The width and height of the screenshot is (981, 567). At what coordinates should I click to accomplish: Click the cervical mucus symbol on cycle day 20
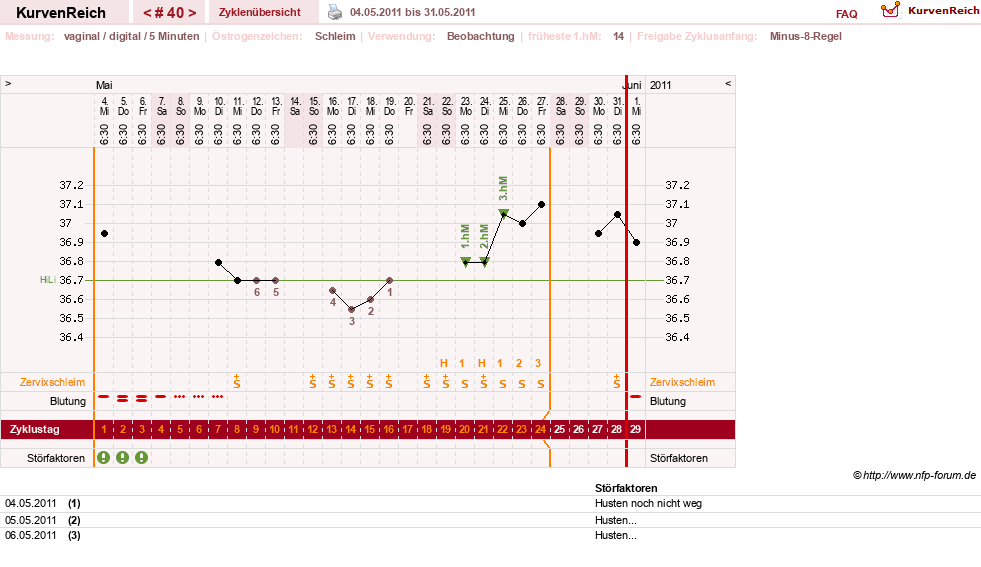[x=465, y=384]
